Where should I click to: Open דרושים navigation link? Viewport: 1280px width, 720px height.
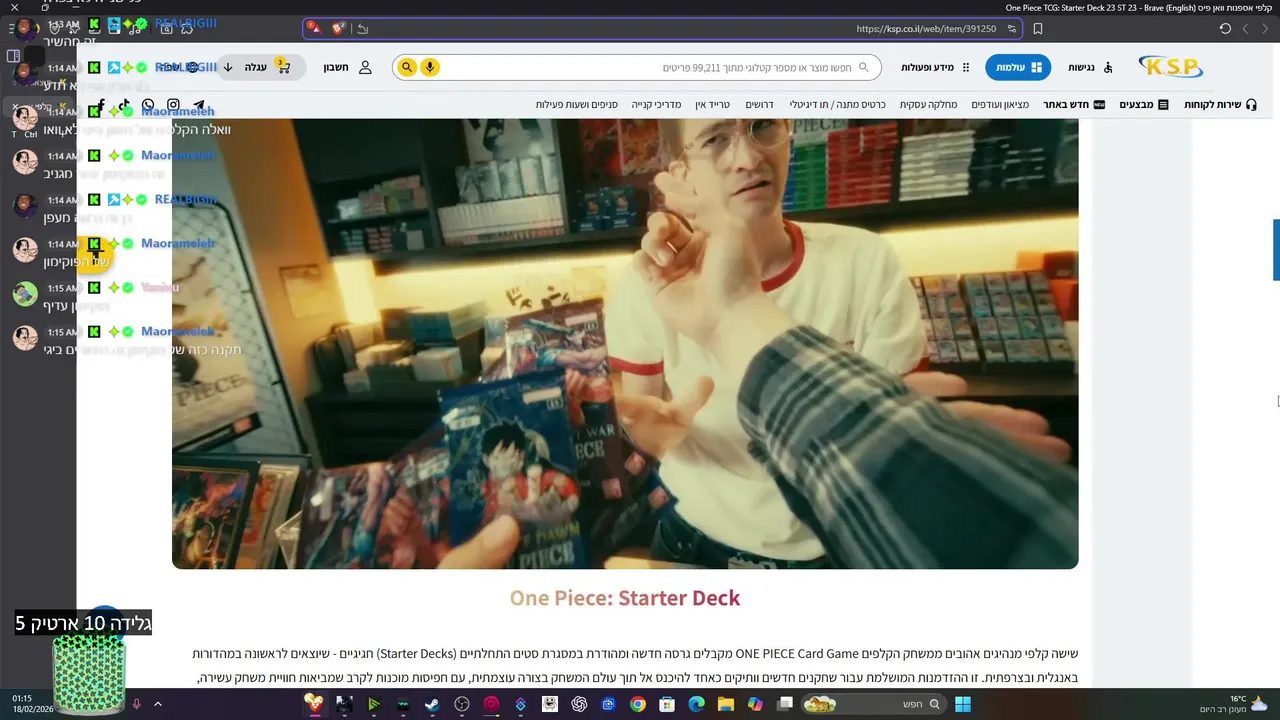click(759, 104)
